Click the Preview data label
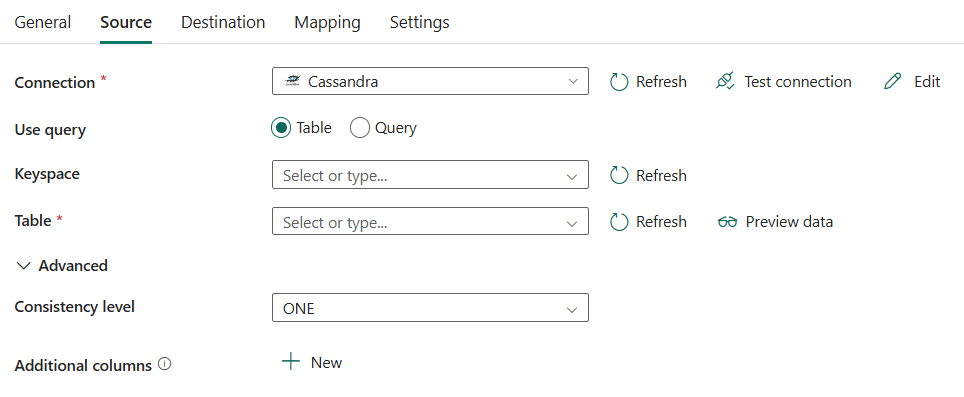The height and width of the screenshot is (397, 964). coord(789,221)
